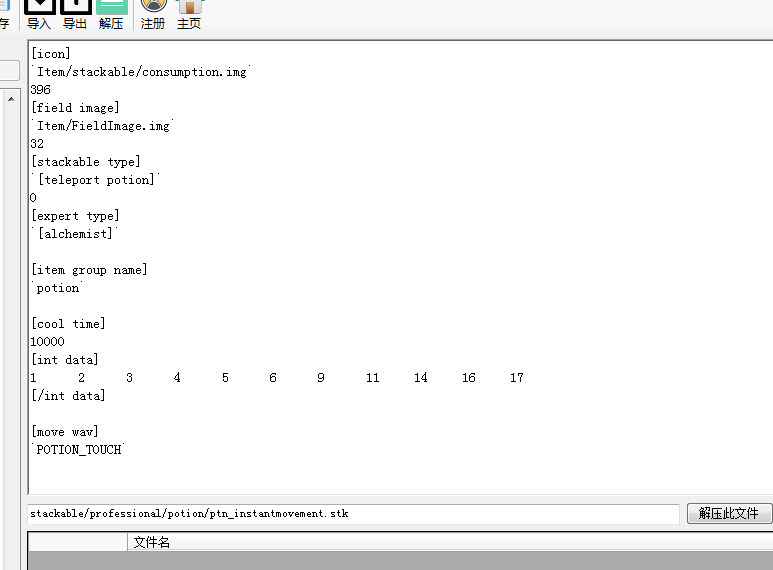773x570 pixels.
Task: Click the scroll up arrow in the left panel
Action: tap(11, 99)
